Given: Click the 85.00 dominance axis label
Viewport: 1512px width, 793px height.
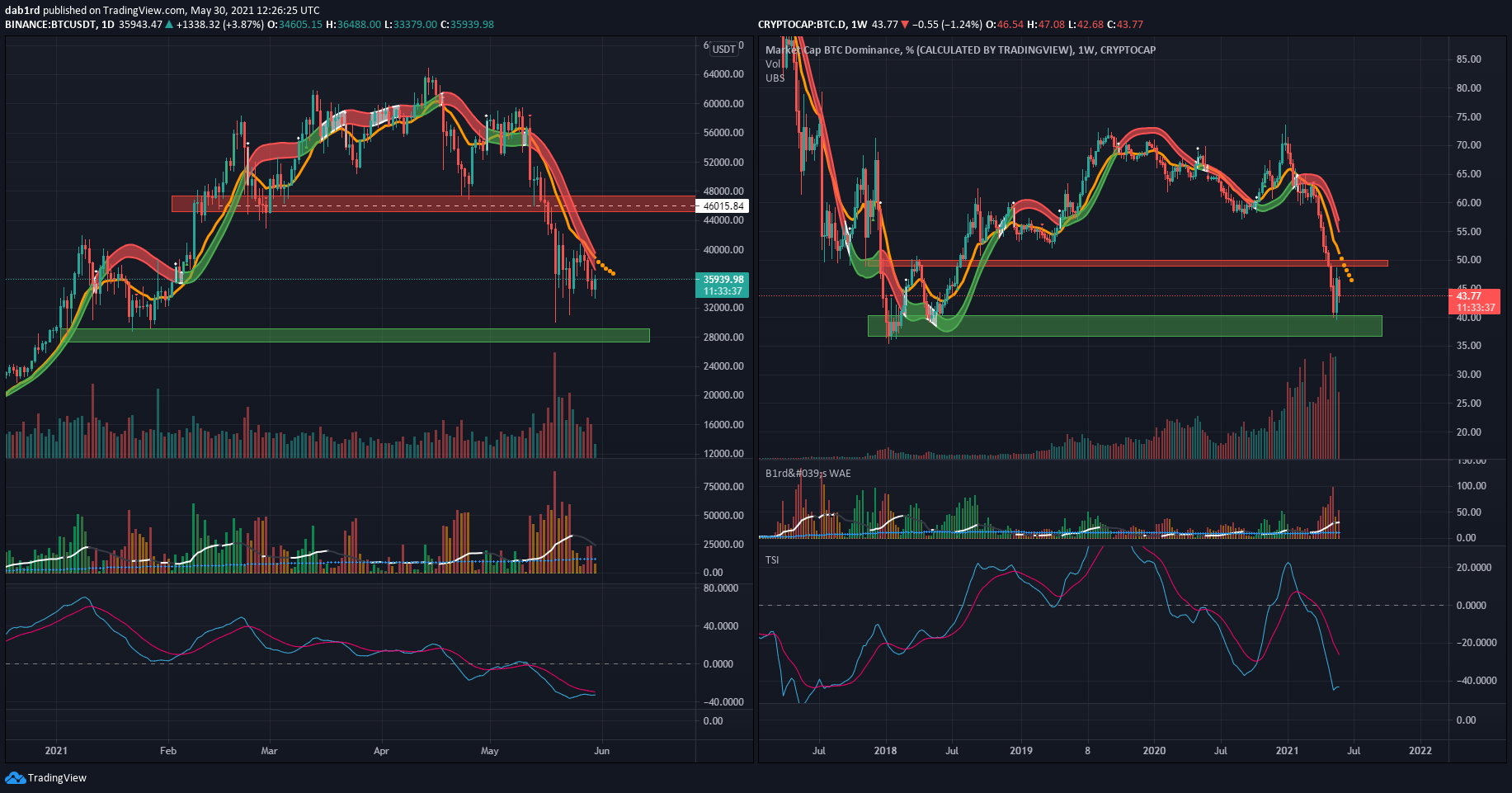Looking at the screenshot, I should 1469,59.
